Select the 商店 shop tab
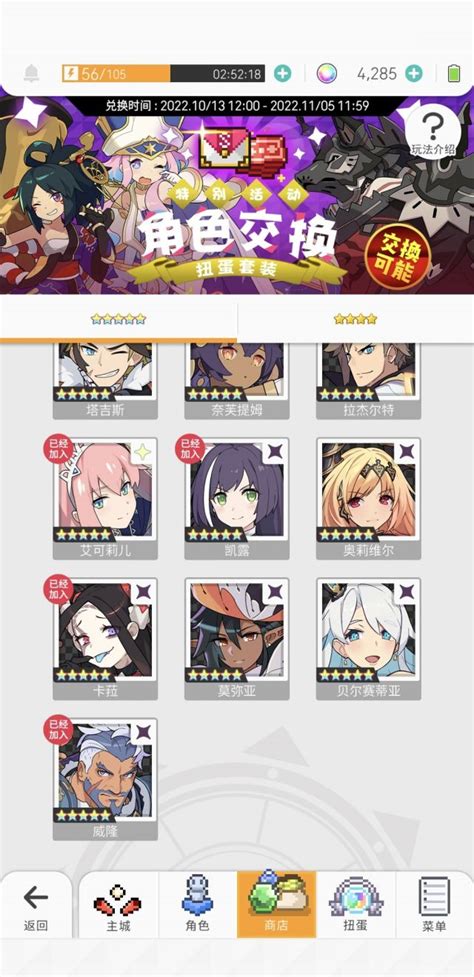 (277, 905)
